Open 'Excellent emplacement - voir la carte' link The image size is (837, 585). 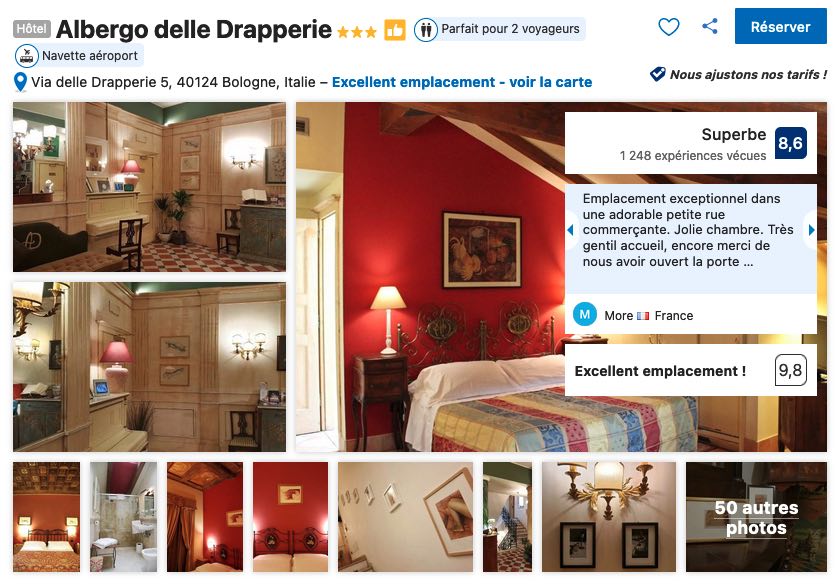462,82
